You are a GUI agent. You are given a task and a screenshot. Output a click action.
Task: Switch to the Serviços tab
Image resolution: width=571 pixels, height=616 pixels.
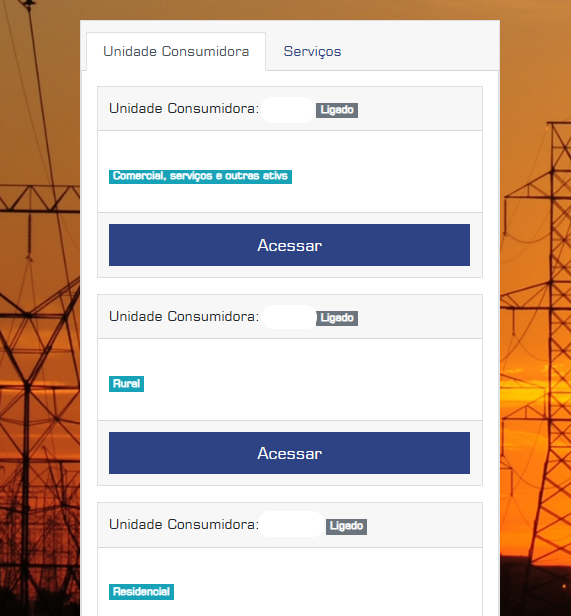(312, 51)
